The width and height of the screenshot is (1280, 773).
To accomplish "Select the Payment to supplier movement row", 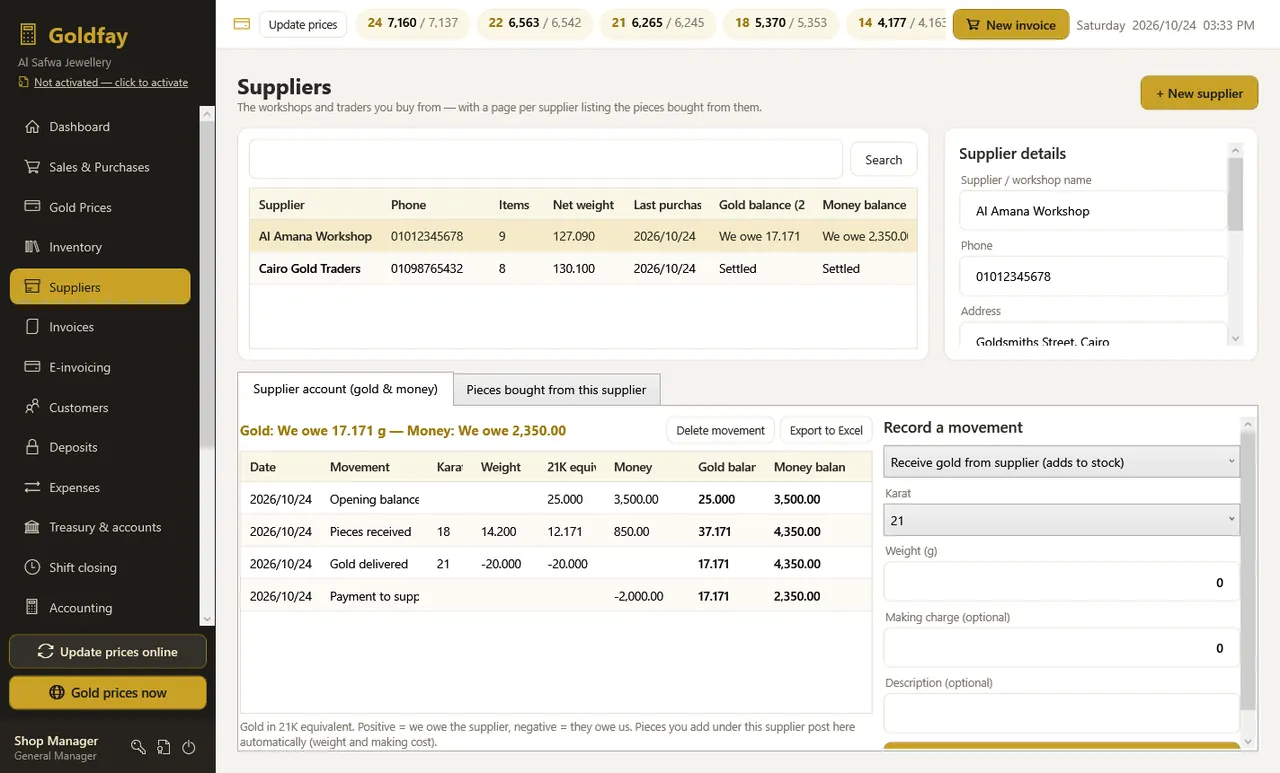I will click(556, 596).
